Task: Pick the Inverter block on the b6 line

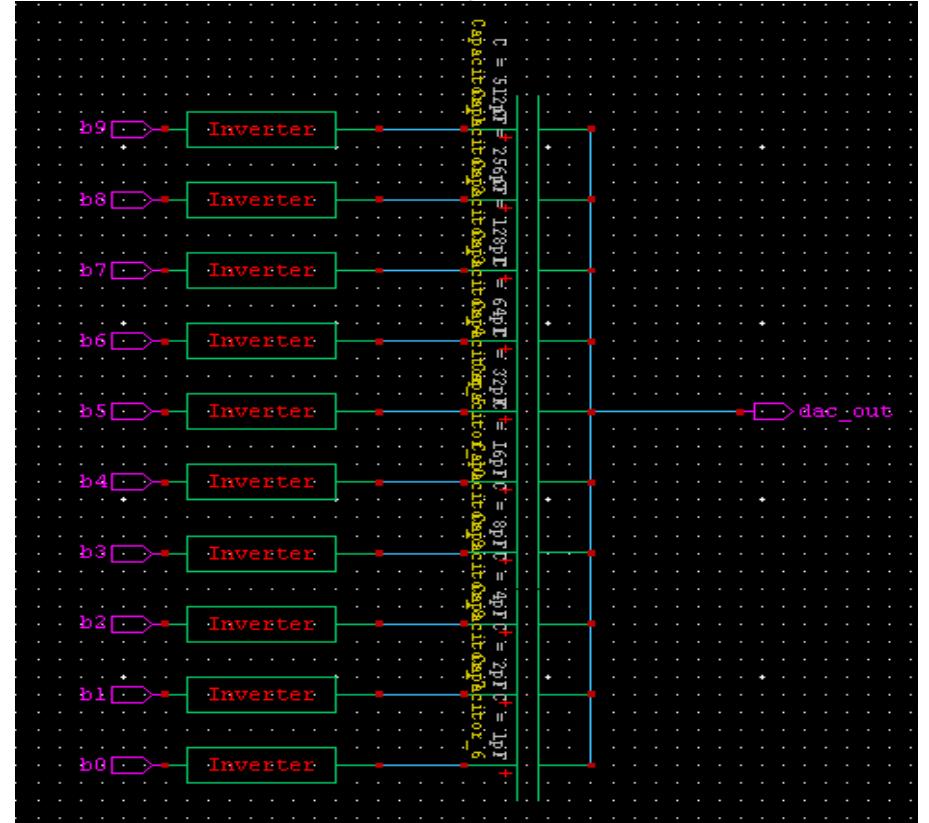Action: click(x=261, y=341)
